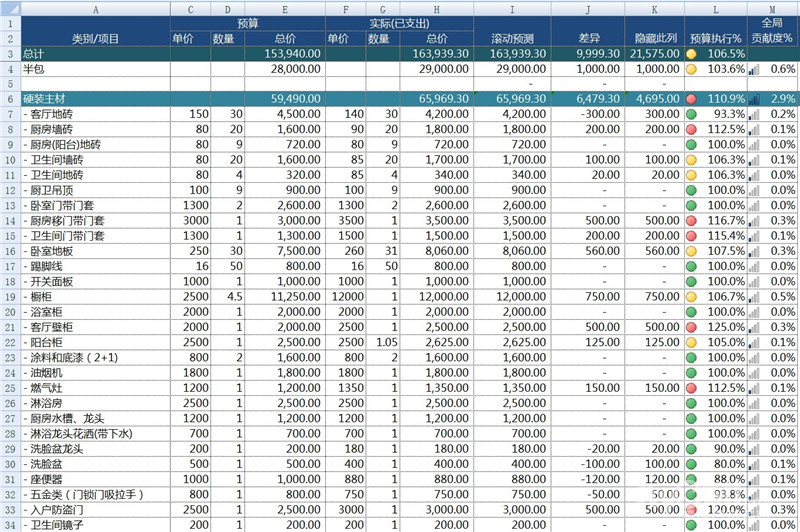The height and width of the screenshot is (532, 800).
Task: Select the row 6 header
Action: 10,99
